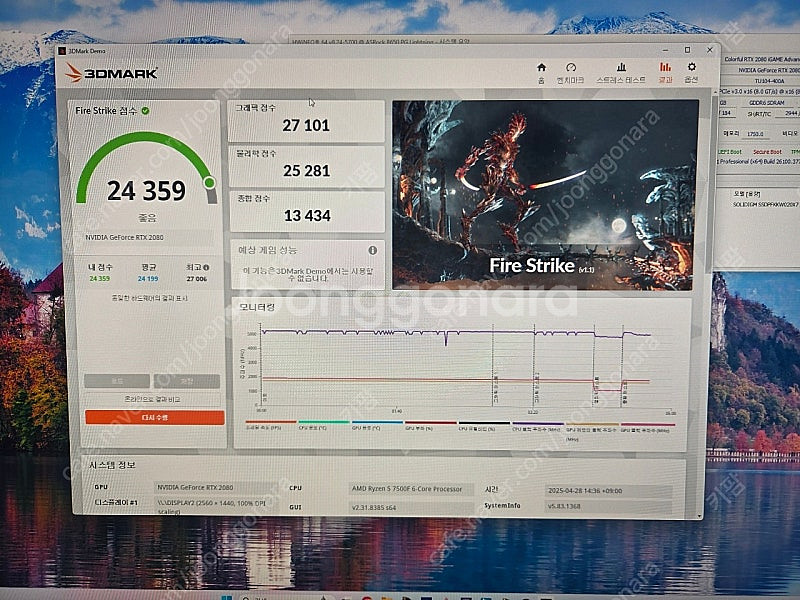Viewport: 800px width, 600px height.
Task: Toggle the GPU 온도 legend line
Action: click(x=377, y=425)
